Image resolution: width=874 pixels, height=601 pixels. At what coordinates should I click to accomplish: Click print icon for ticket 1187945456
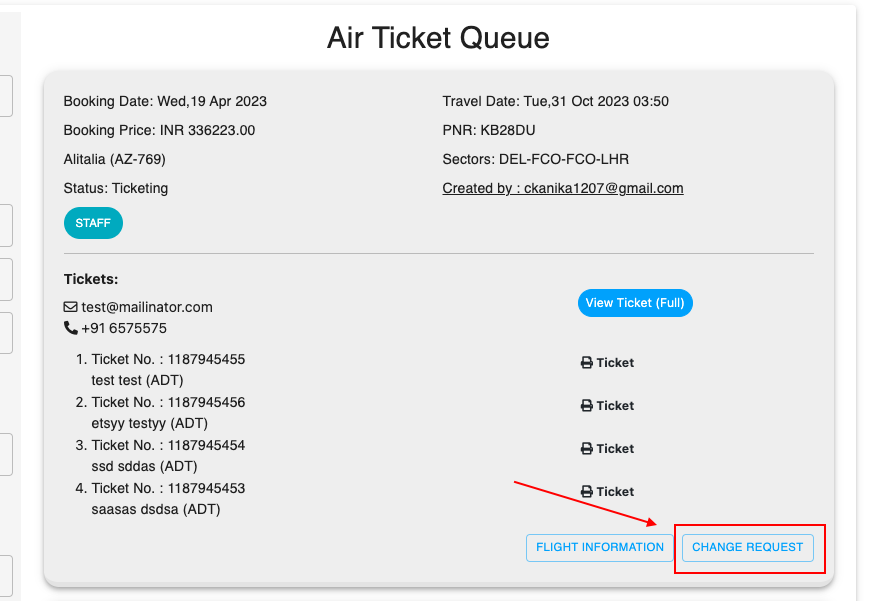[x=587, y=406]
